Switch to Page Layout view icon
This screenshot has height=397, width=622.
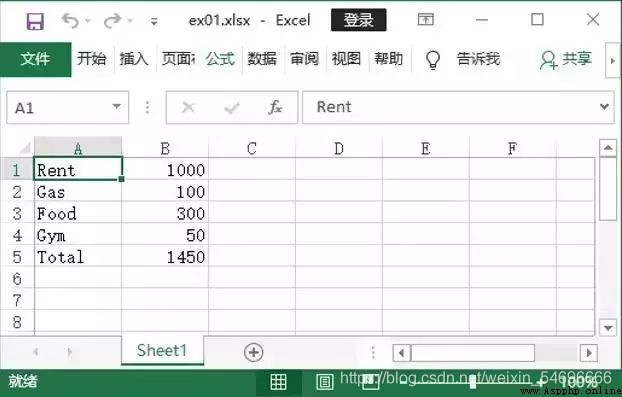tap(325, 382)
